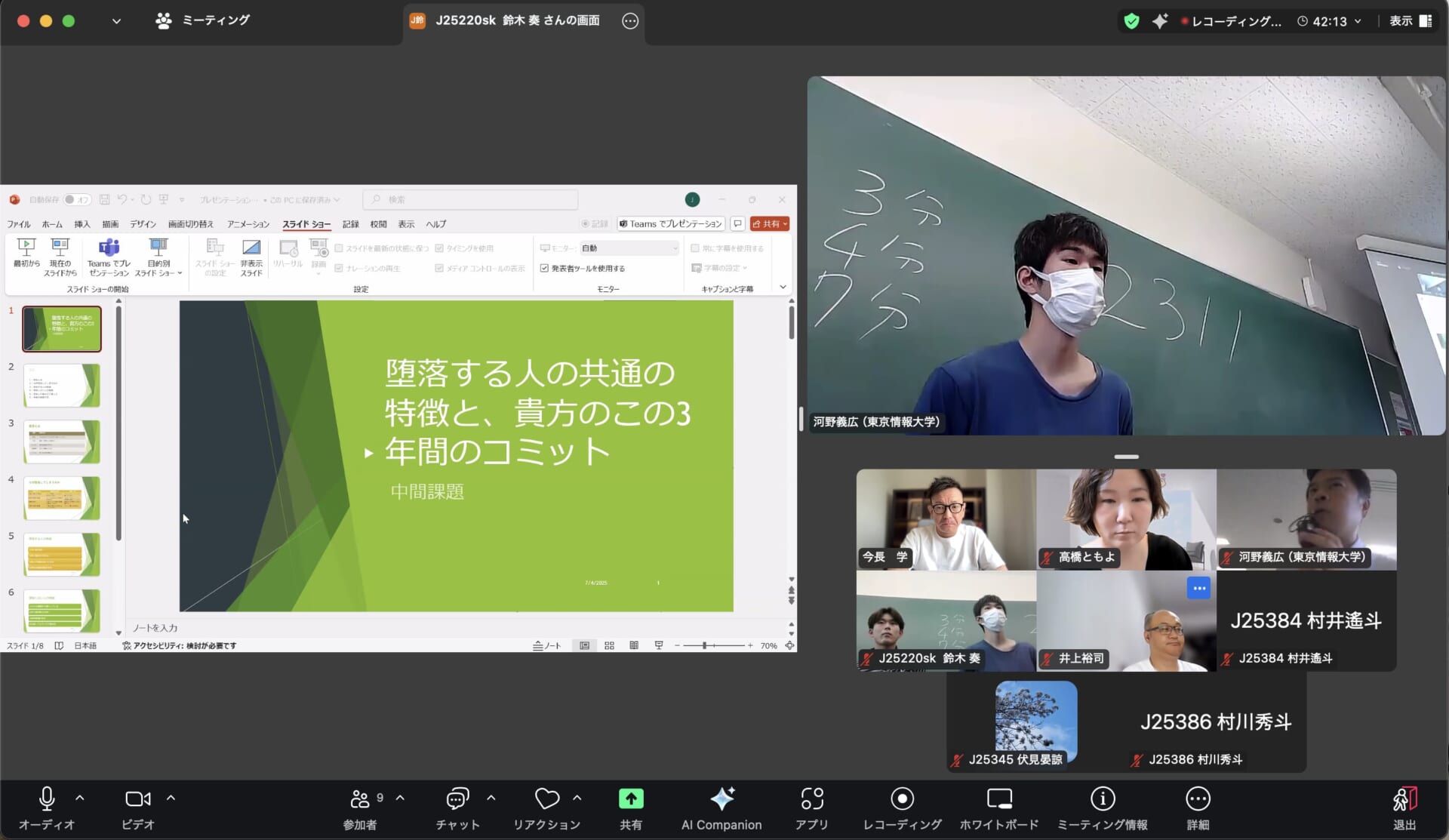Open the monitor selection dropdown
The height and width of the screenshot is (840, 1449).
629,248
